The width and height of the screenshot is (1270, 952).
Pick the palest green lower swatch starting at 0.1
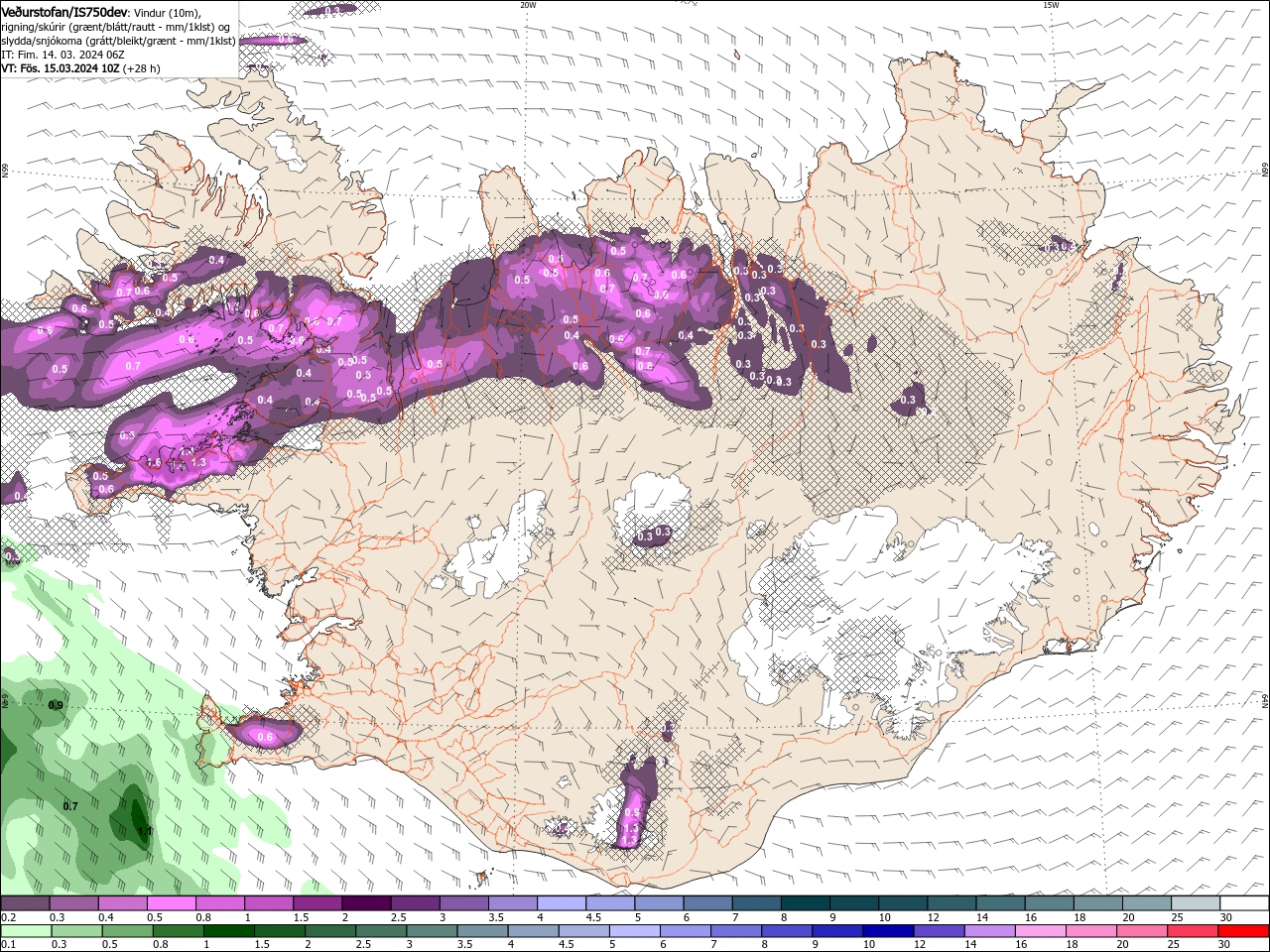(25, 931)
